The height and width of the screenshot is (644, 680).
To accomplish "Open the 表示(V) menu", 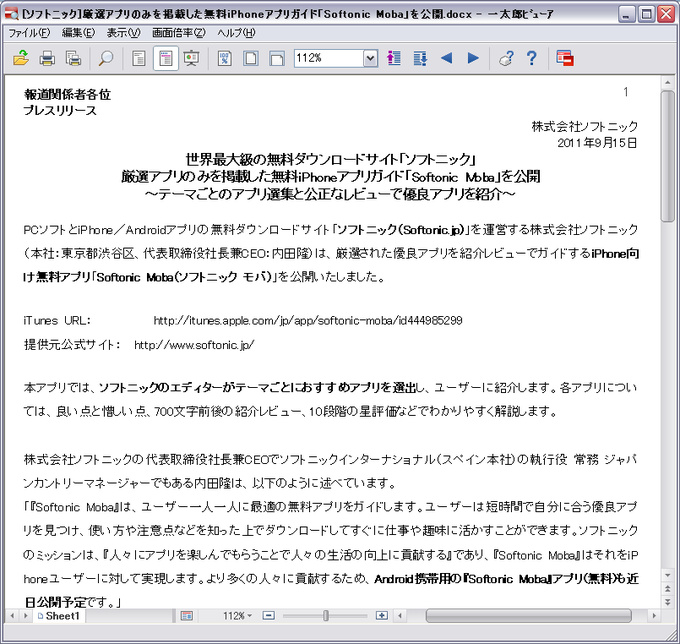I will pyautogui.click(x=123, y=33).
